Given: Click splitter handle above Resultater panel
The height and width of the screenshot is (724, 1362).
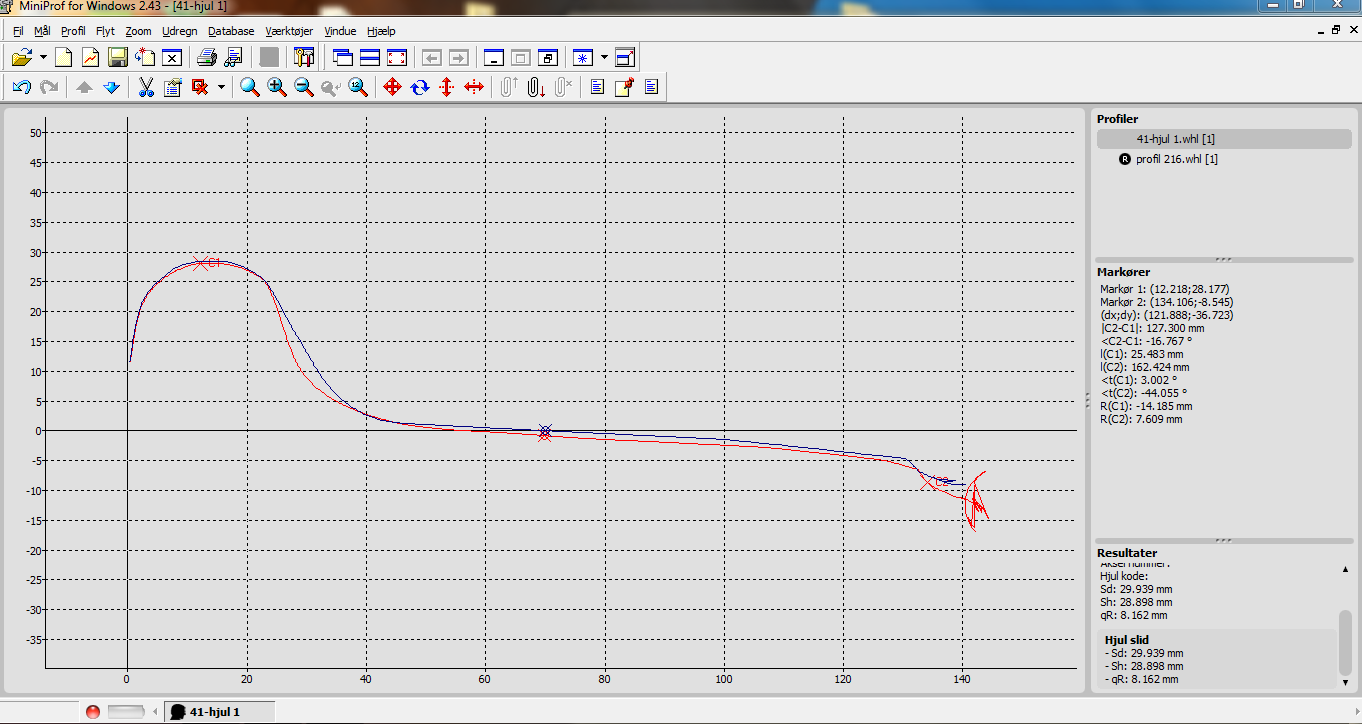Looking at the screenshot, I should pyautogui.click(x=1223, y=540).
